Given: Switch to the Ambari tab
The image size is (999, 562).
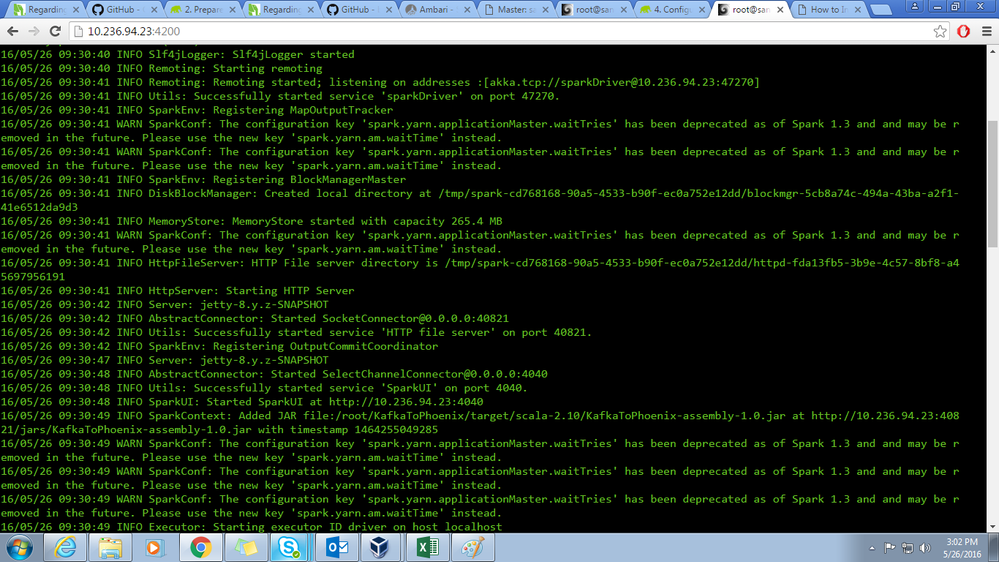Looking at the screenshot, I should point(436,10).
